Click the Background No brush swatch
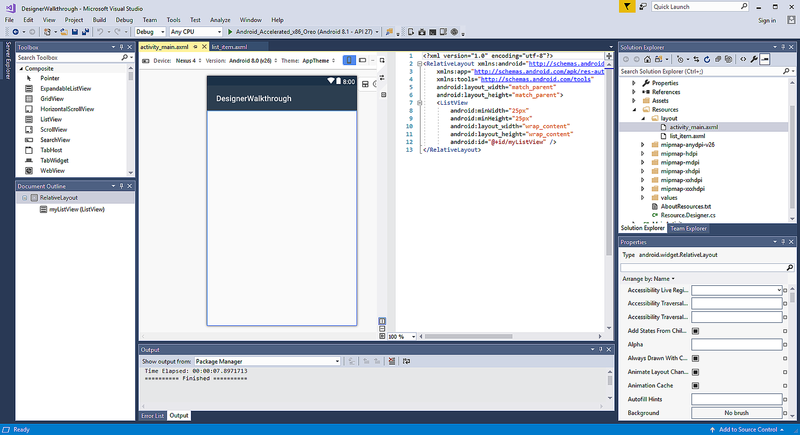 click(x=735, y=413)
